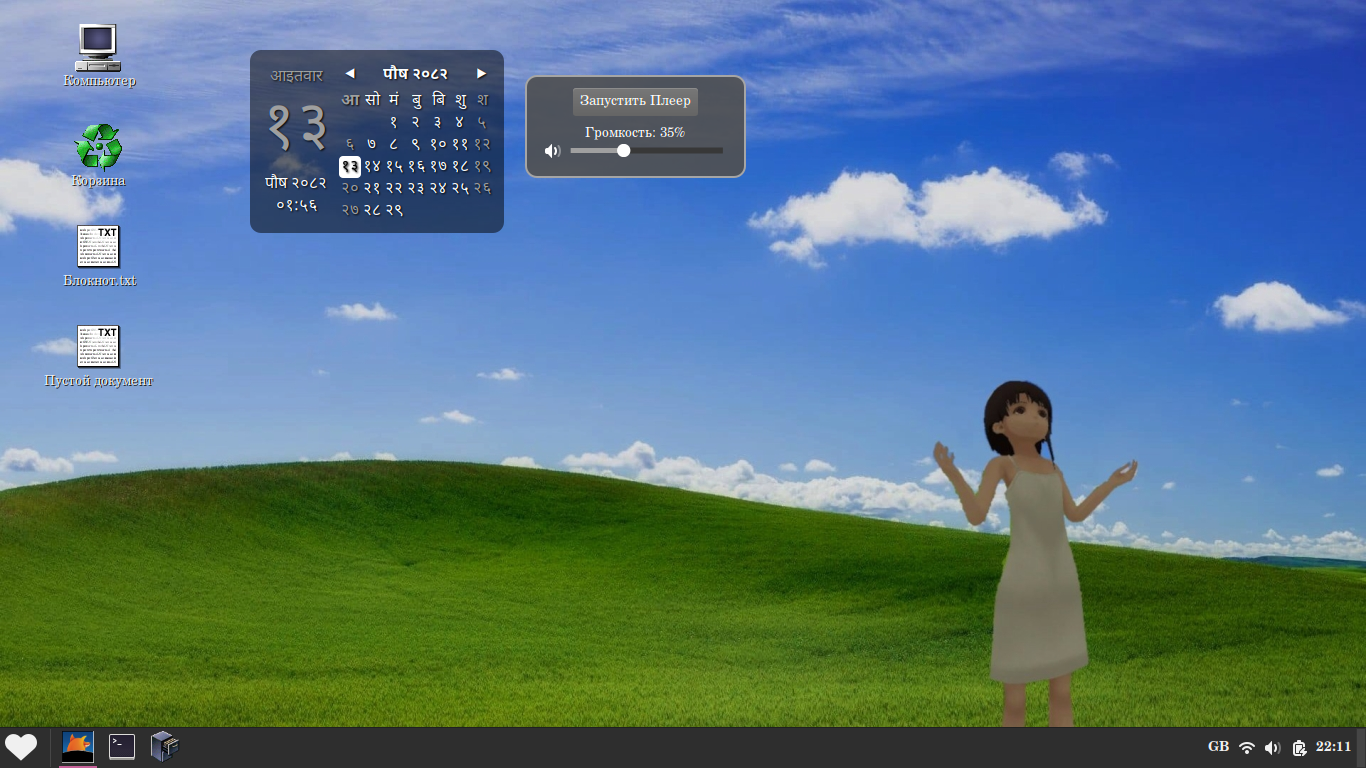
Task: Go to the next month in calendar
Action: [482, 73]
